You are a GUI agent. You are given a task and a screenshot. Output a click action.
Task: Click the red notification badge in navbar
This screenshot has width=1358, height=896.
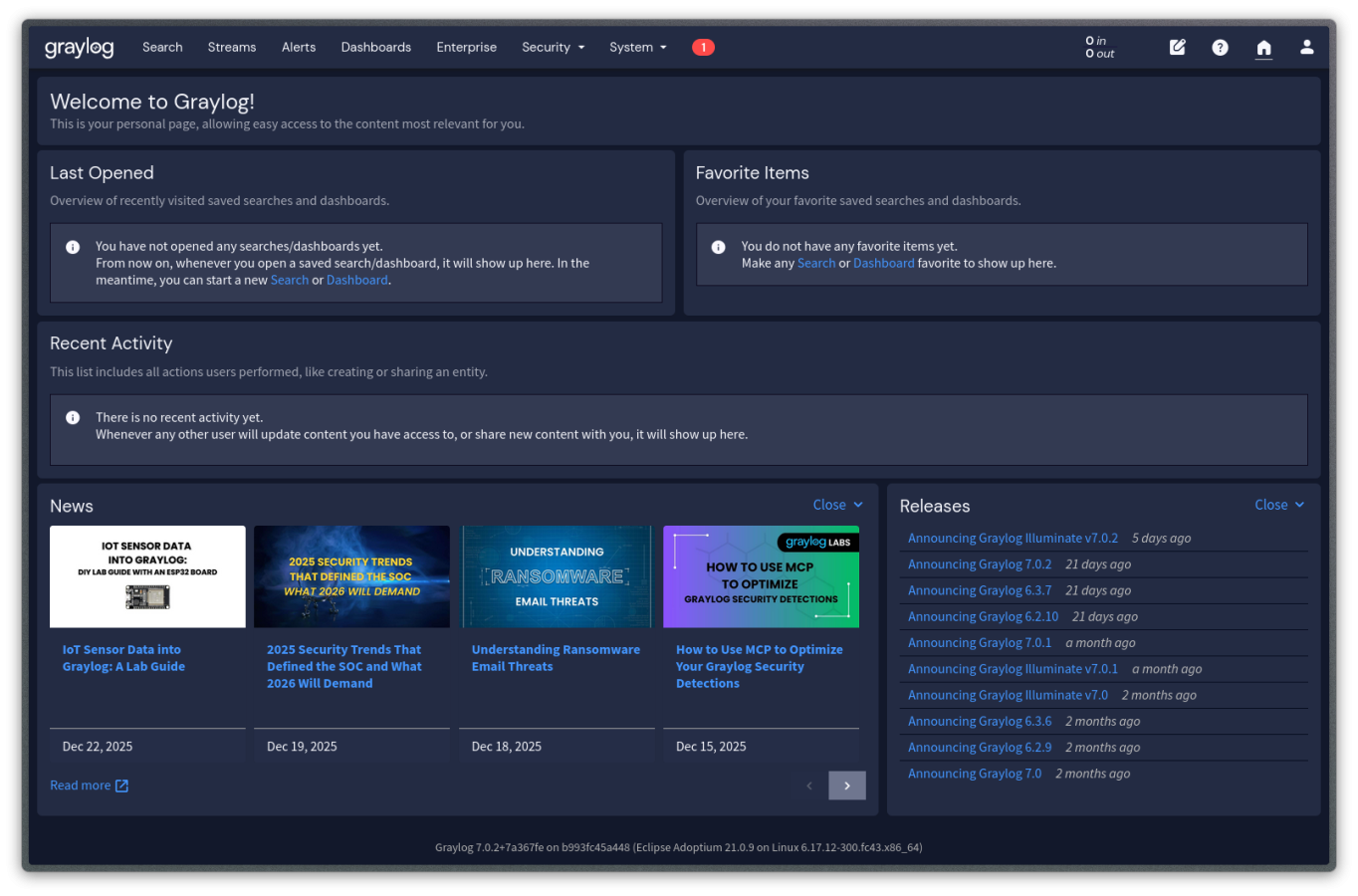[x=703, y=47]
